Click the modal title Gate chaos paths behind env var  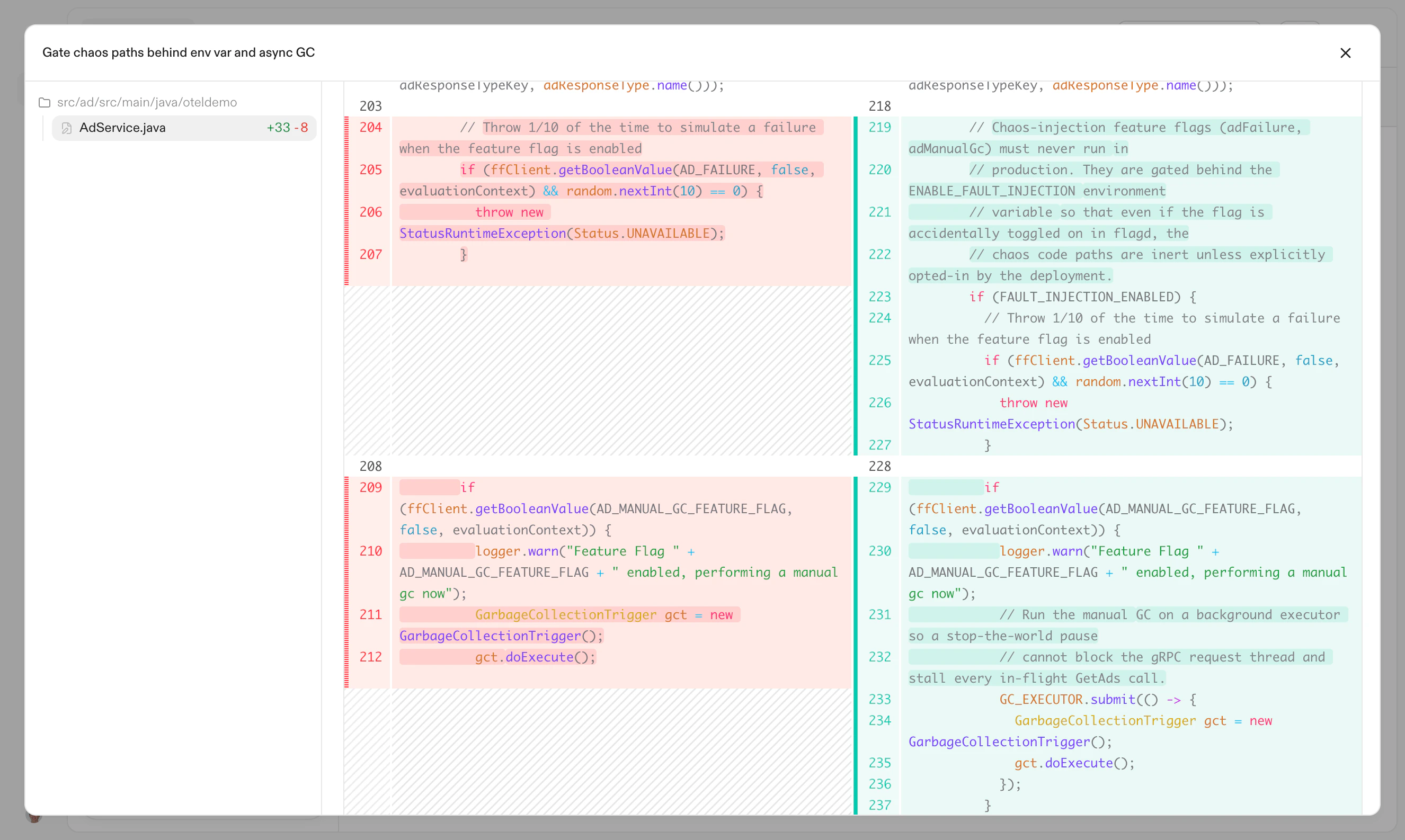click(x=179, y=52)
